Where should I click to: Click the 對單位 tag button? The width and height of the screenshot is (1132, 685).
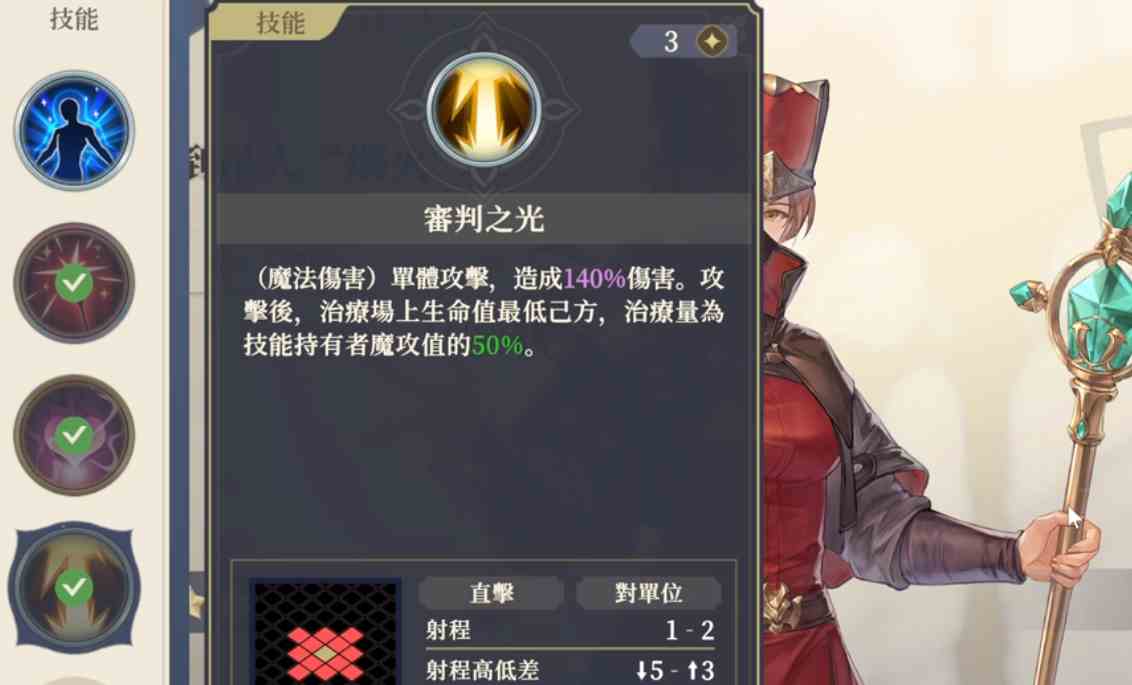[x=648, y=593]
